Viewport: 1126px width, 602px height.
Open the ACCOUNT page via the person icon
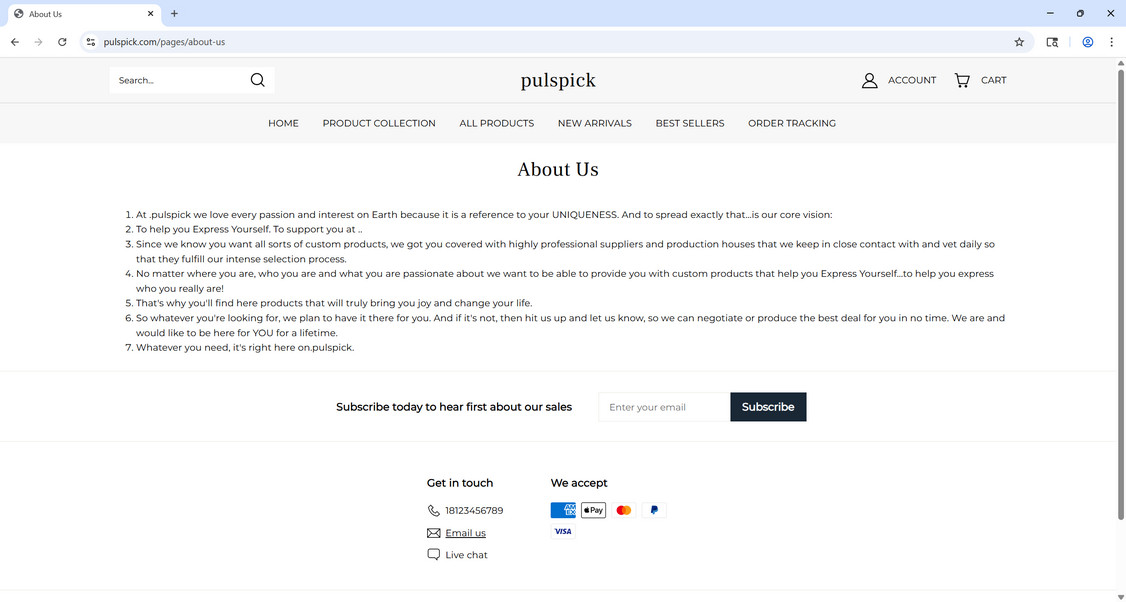tap(868, 80)
